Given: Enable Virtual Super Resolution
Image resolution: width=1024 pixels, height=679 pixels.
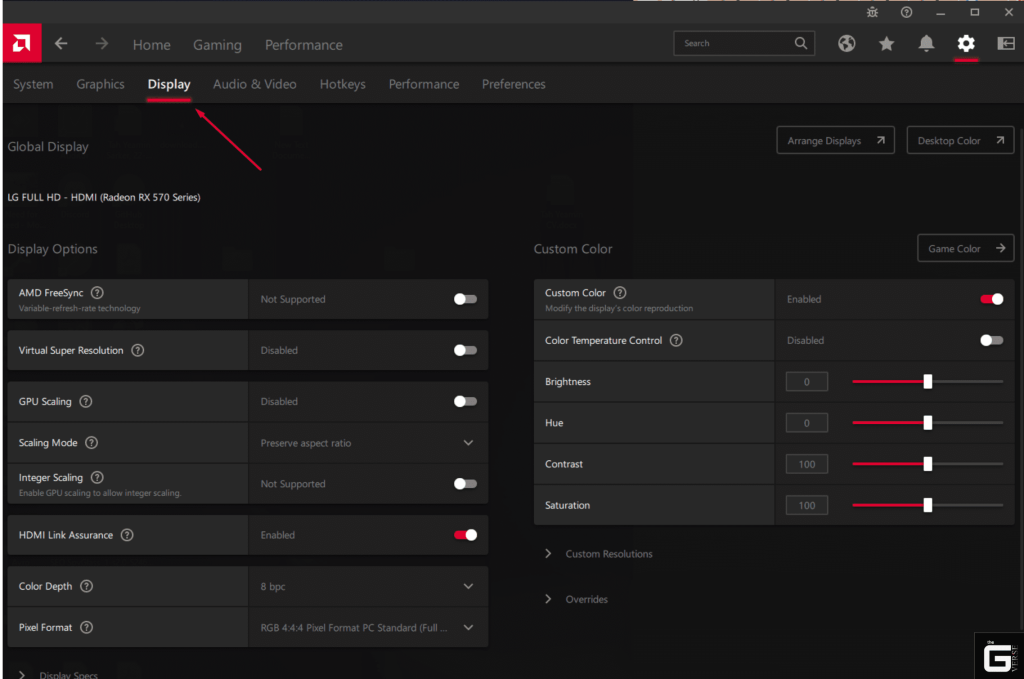Looking at the screenshot, I should (464, 350).
